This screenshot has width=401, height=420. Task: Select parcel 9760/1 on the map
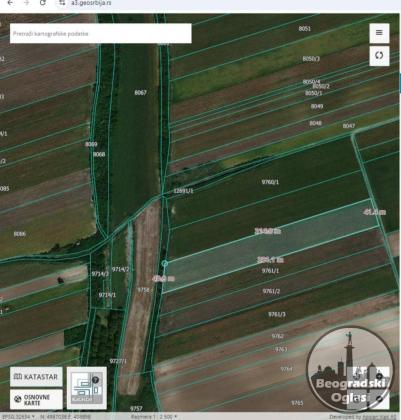coord(270,182)
